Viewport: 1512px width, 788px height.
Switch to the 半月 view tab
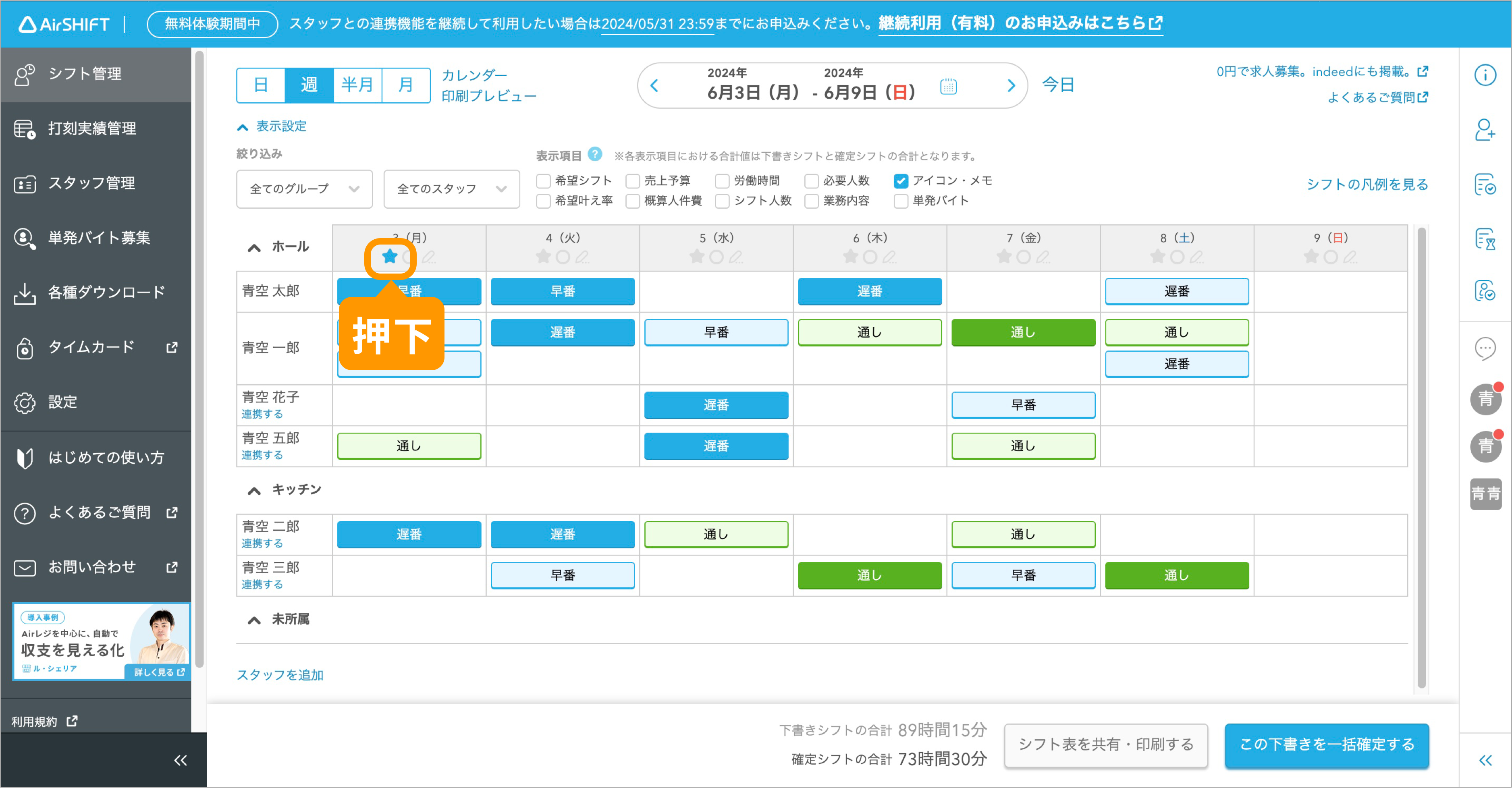pos(357,85)
